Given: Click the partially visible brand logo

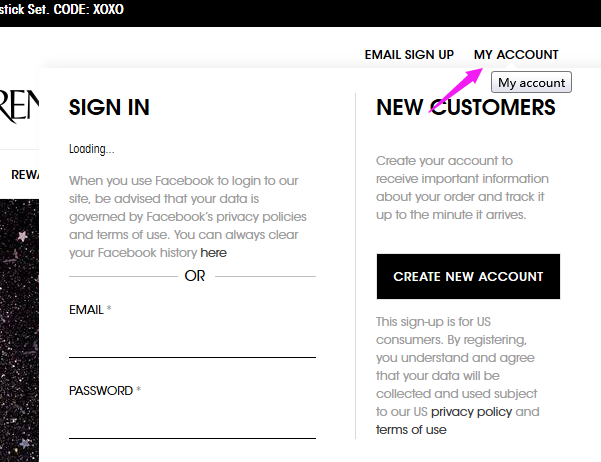Looking at the screenshot, I should 19,106.
